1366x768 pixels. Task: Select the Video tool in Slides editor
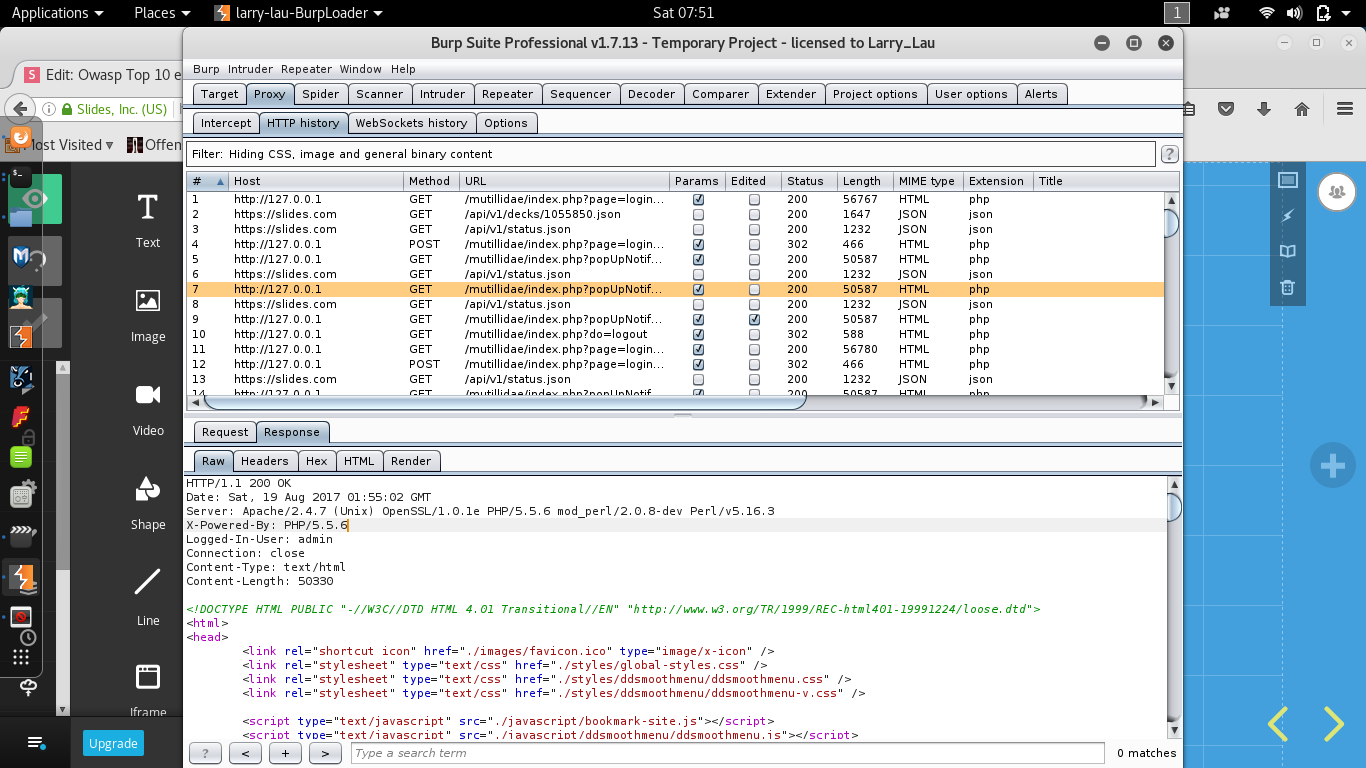pos(148,409)
